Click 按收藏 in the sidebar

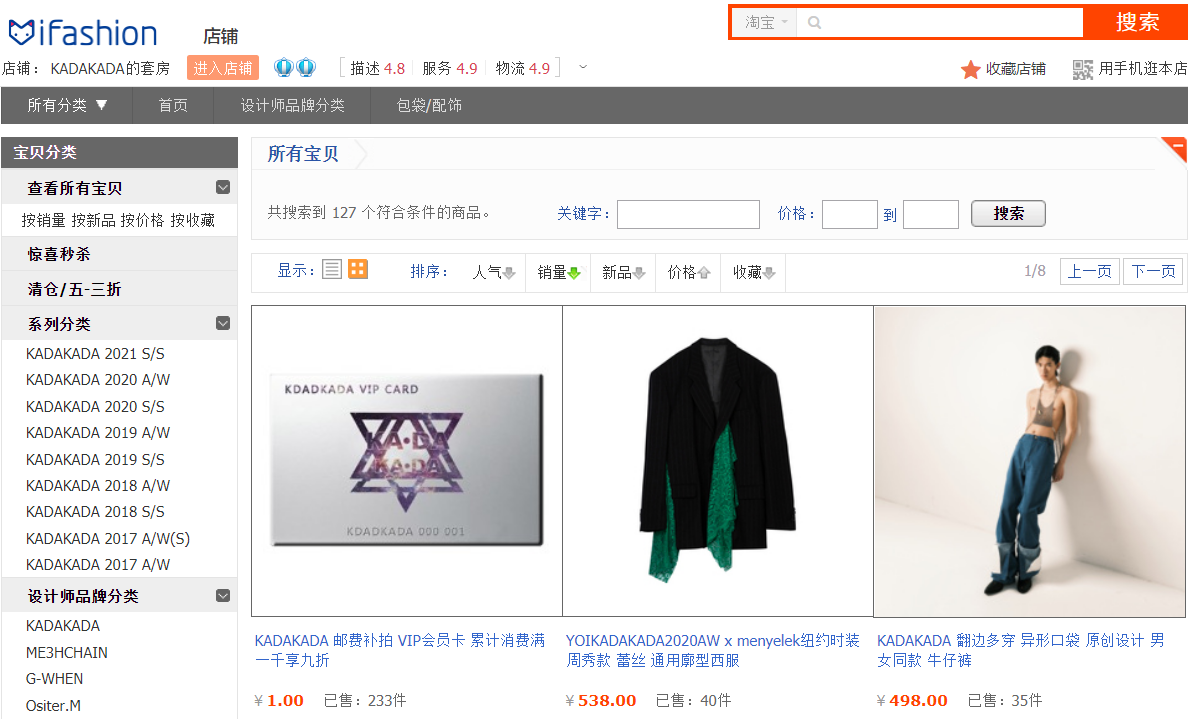192,220
